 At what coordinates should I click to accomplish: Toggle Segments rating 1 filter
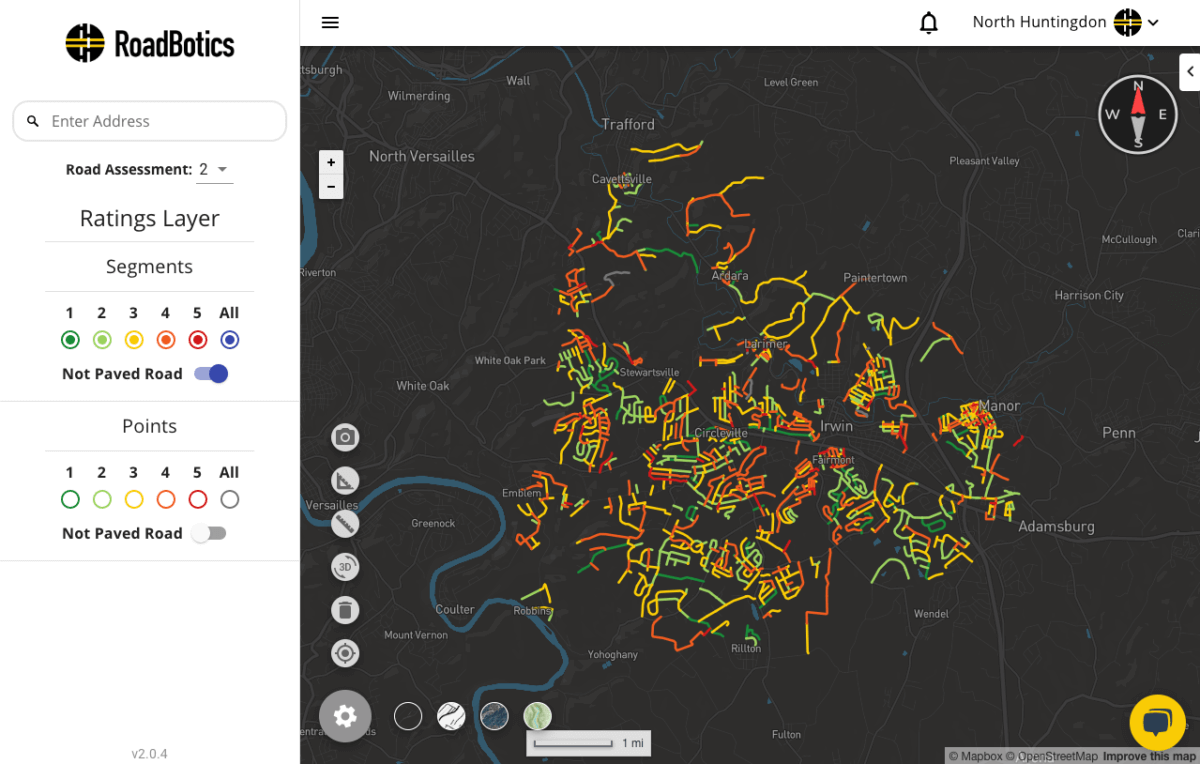[70, 340]
